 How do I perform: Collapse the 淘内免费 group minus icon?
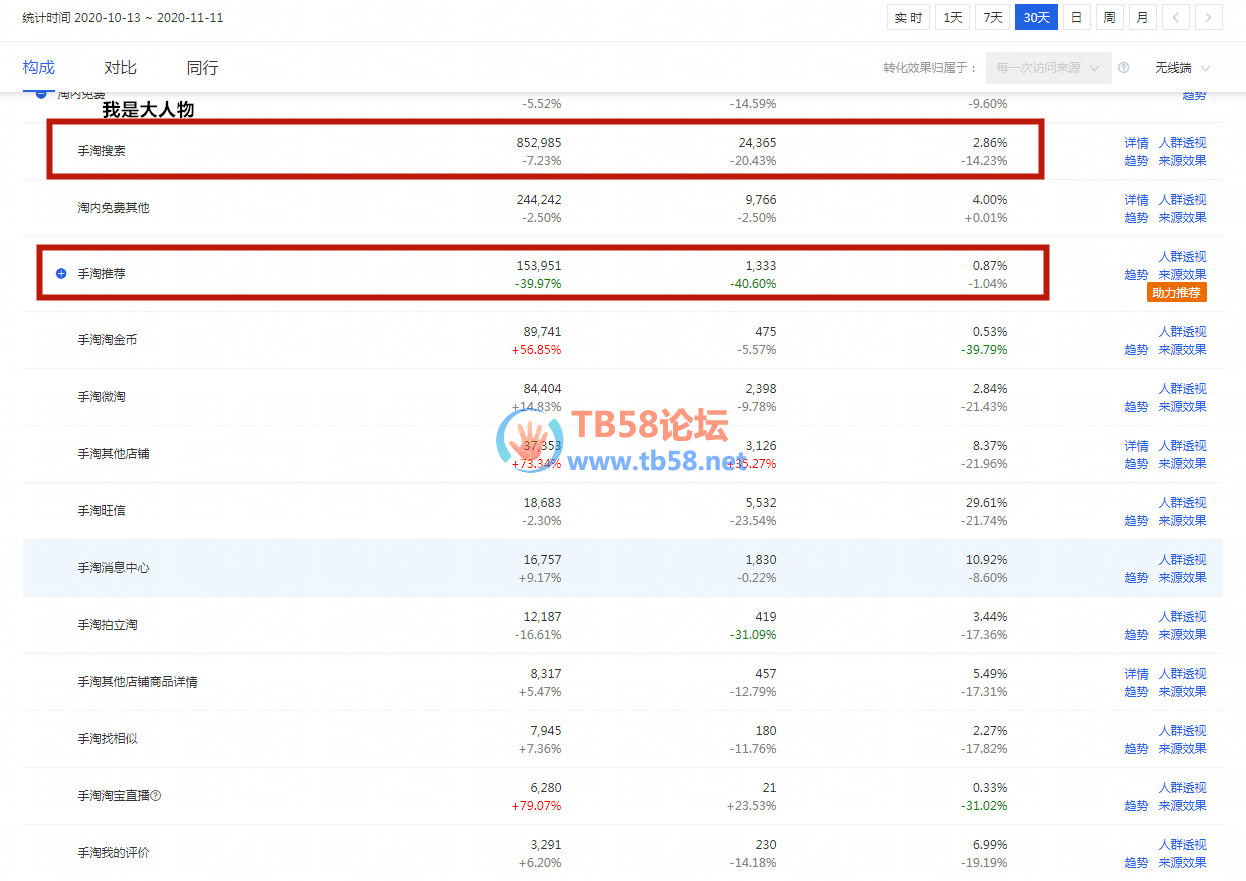[x=41, y=94]
